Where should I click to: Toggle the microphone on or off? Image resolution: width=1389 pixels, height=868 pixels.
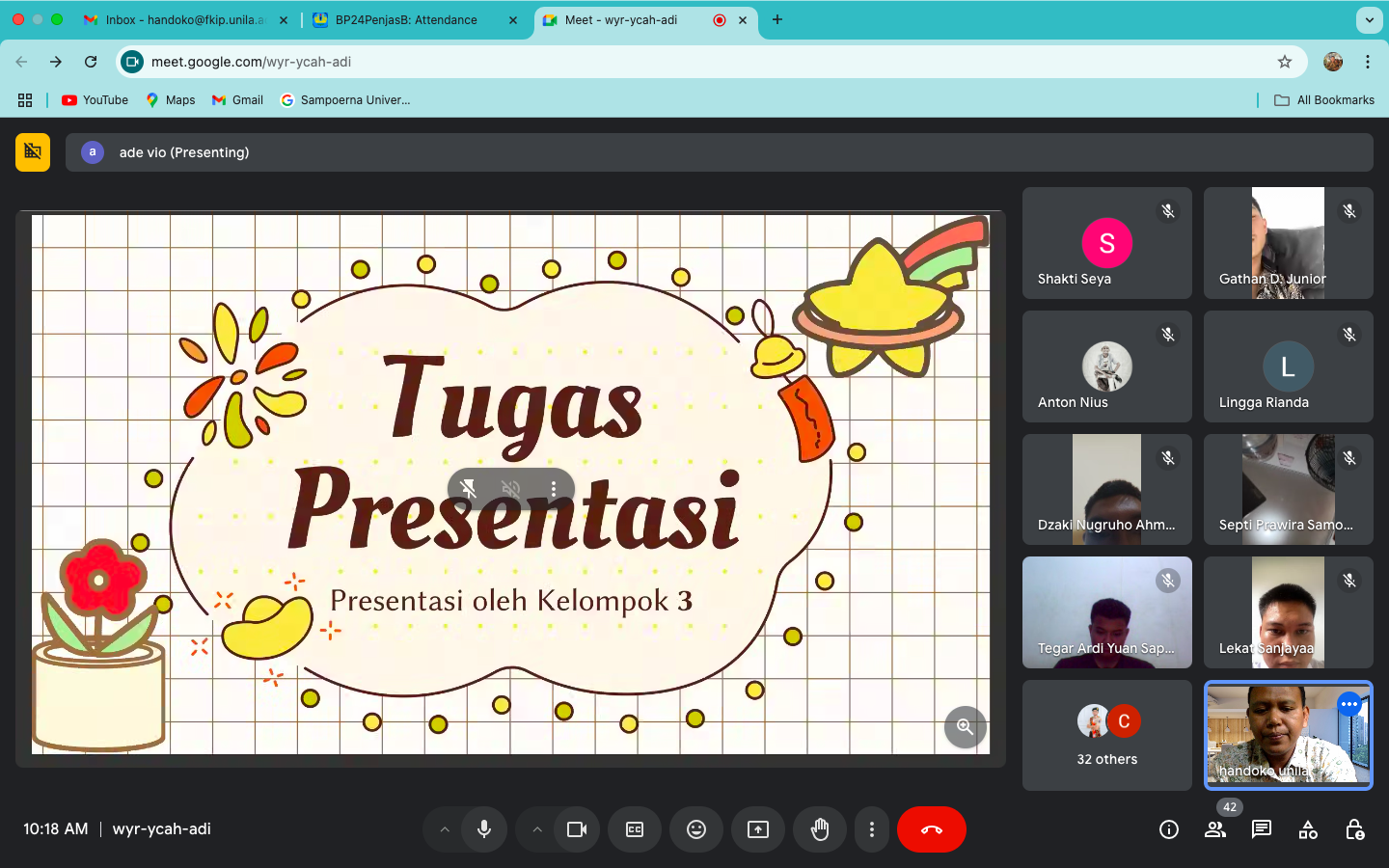click(x=484, y=829)
